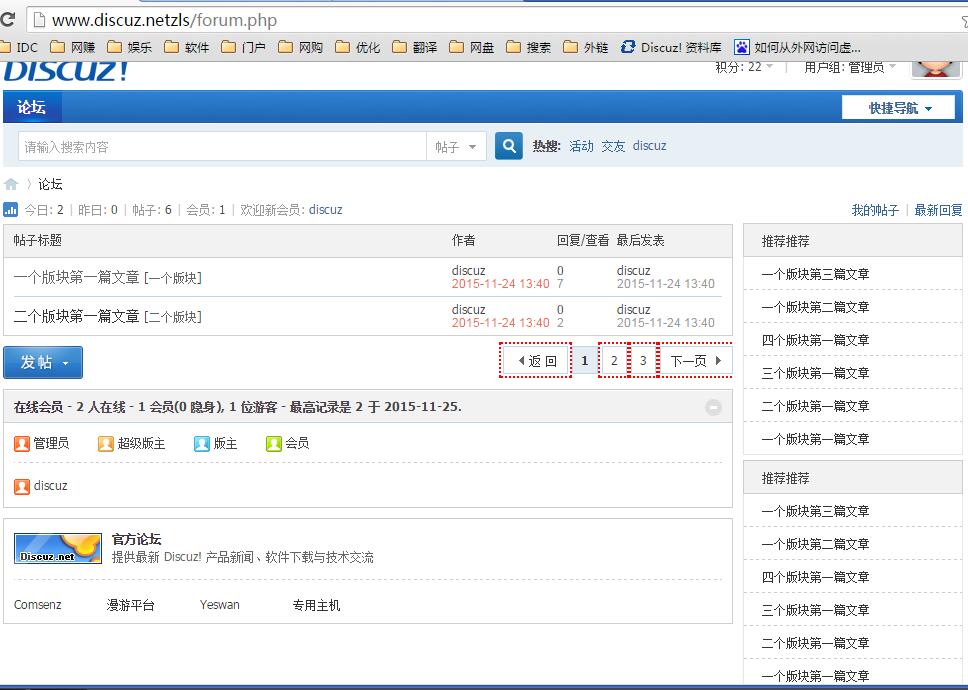Image resolution: width=968 pixels, height=690 pixels.
Task: Open the 搜索 bookmark folder
Action: click(x=528, y=48)
